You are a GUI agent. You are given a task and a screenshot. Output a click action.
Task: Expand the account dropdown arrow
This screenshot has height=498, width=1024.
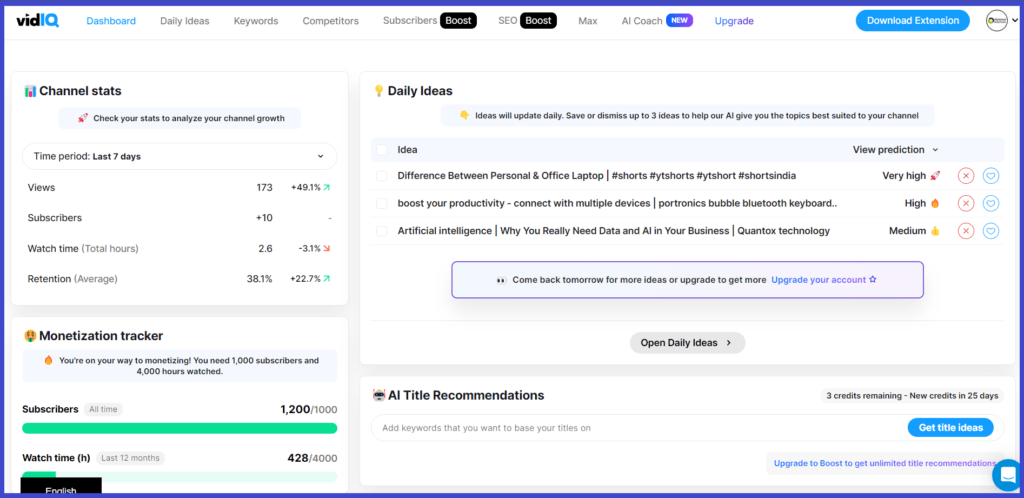pos(1014,21)
